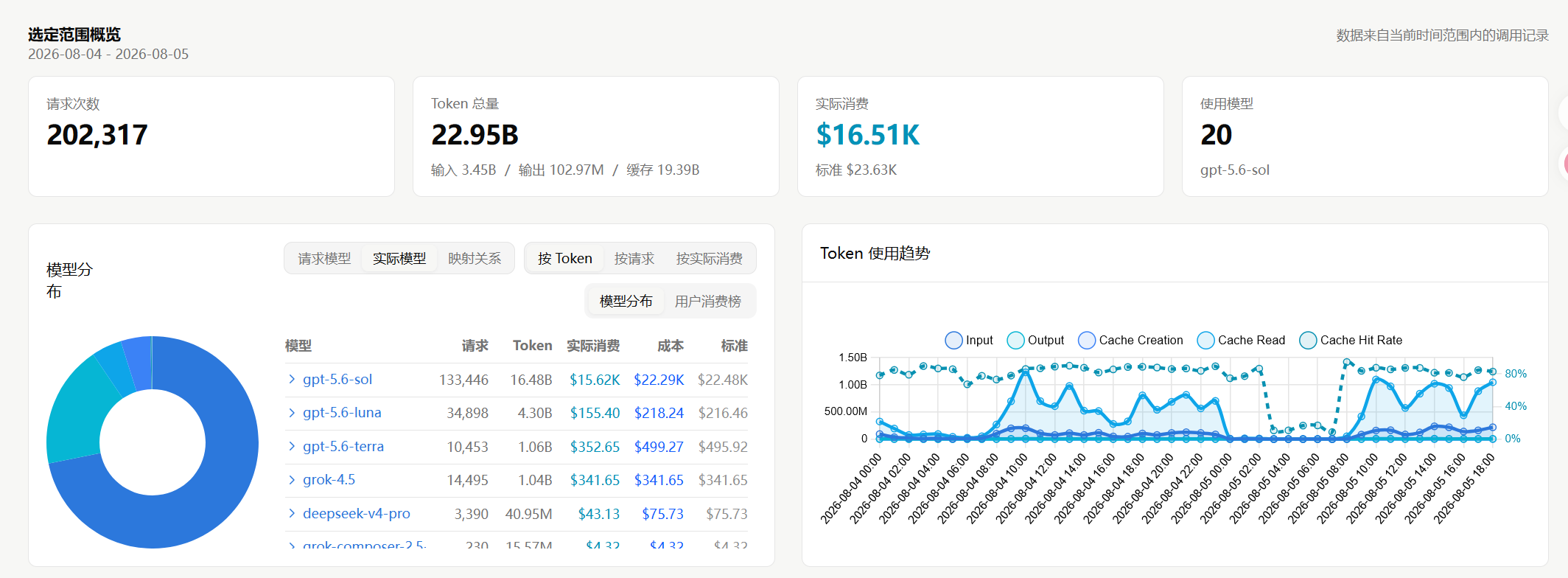The image size is (1568, 578).
Task: Click the $499.27 cost cell
Action: coord(659,447)
